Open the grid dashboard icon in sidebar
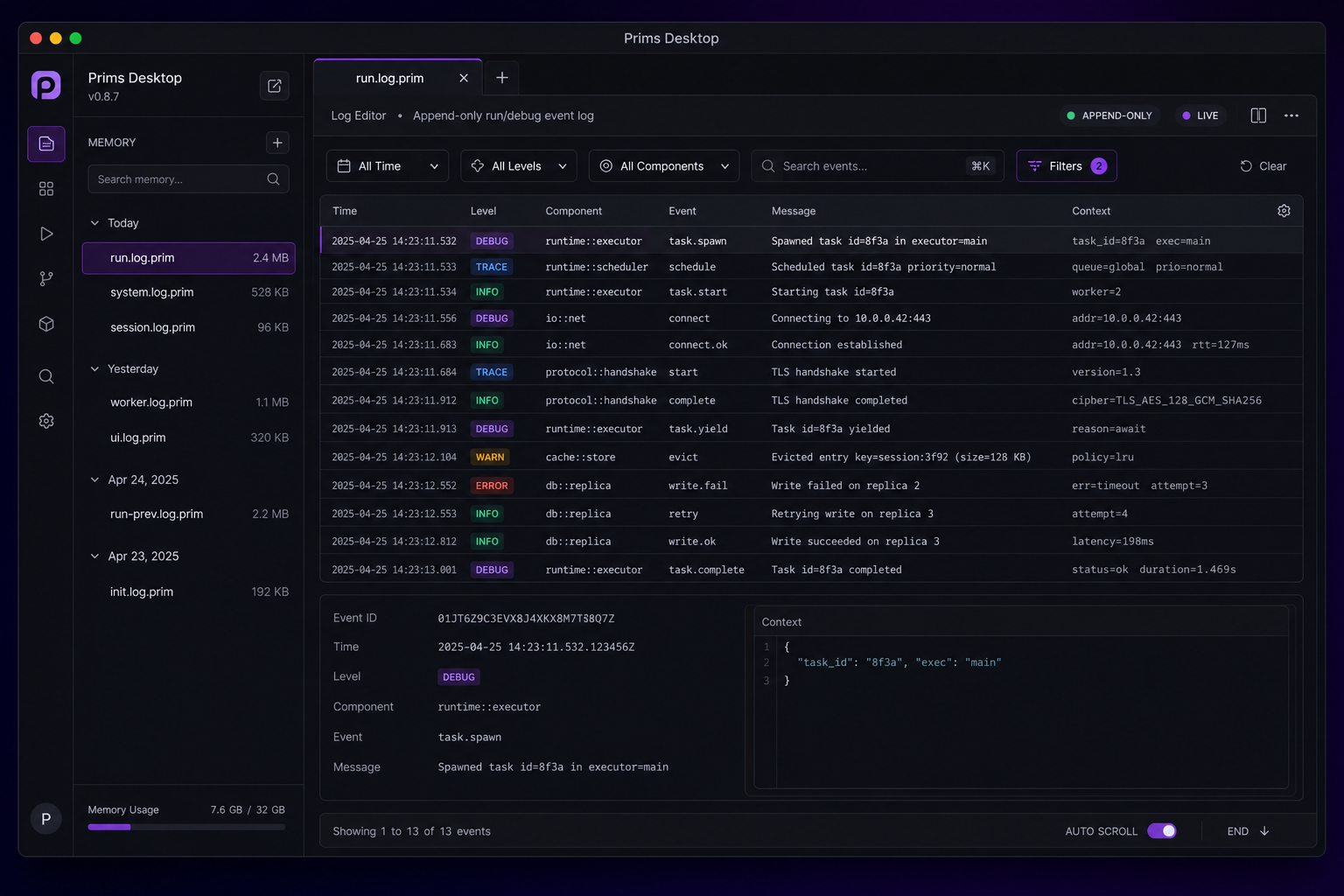This screenshot has width=1344, height=896. pyautogui.click(x=46, y=189)
